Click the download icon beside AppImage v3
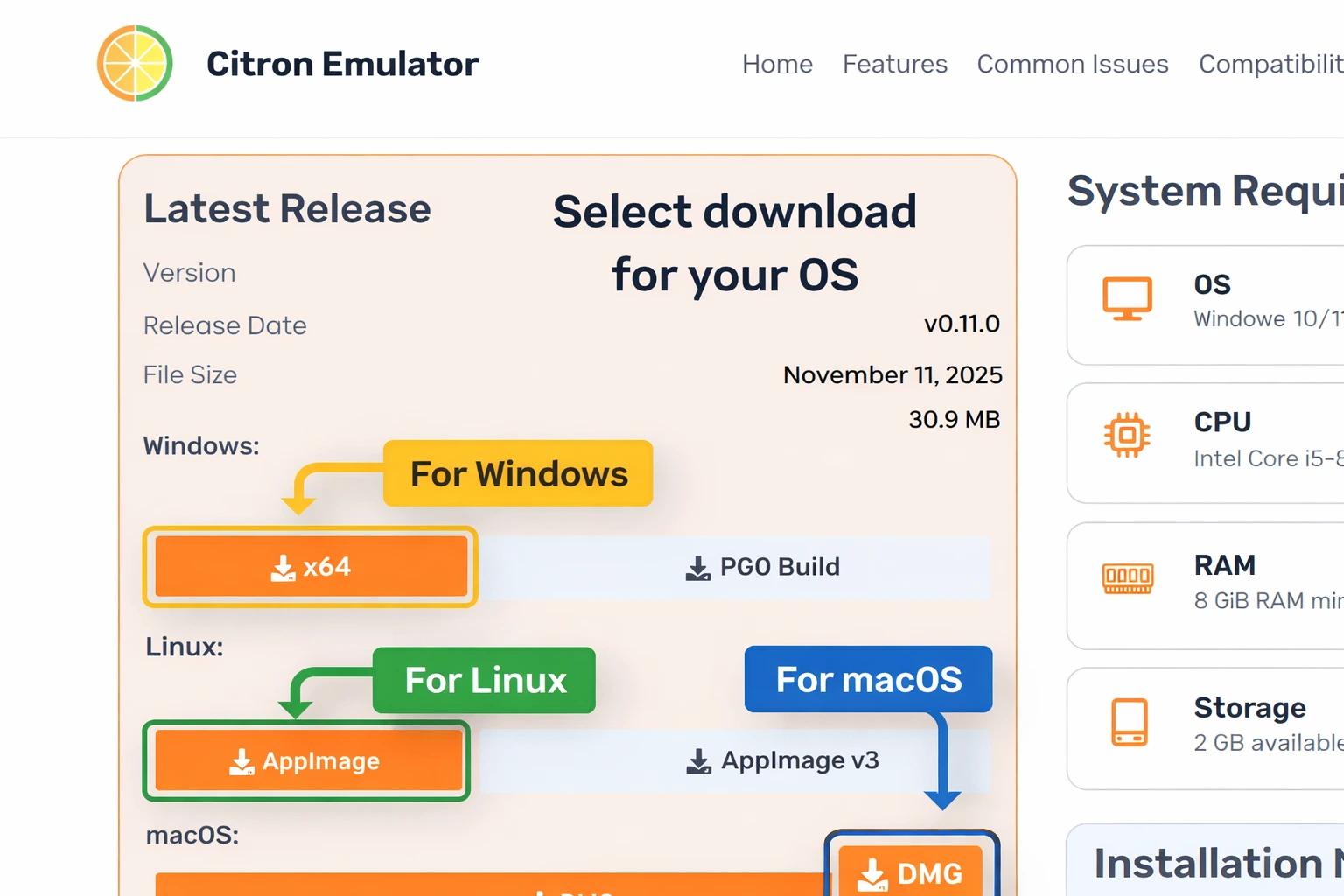The image size is (1344, 896). coord(699,759)
